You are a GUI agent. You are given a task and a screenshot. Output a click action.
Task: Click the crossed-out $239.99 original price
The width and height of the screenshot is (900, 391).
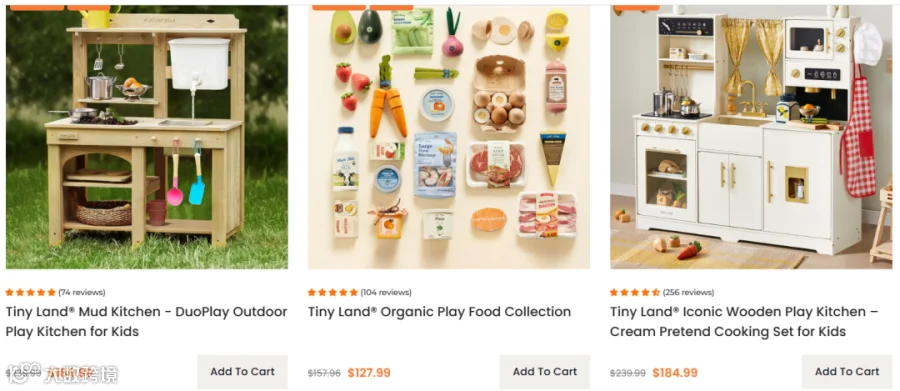point(627,373)
